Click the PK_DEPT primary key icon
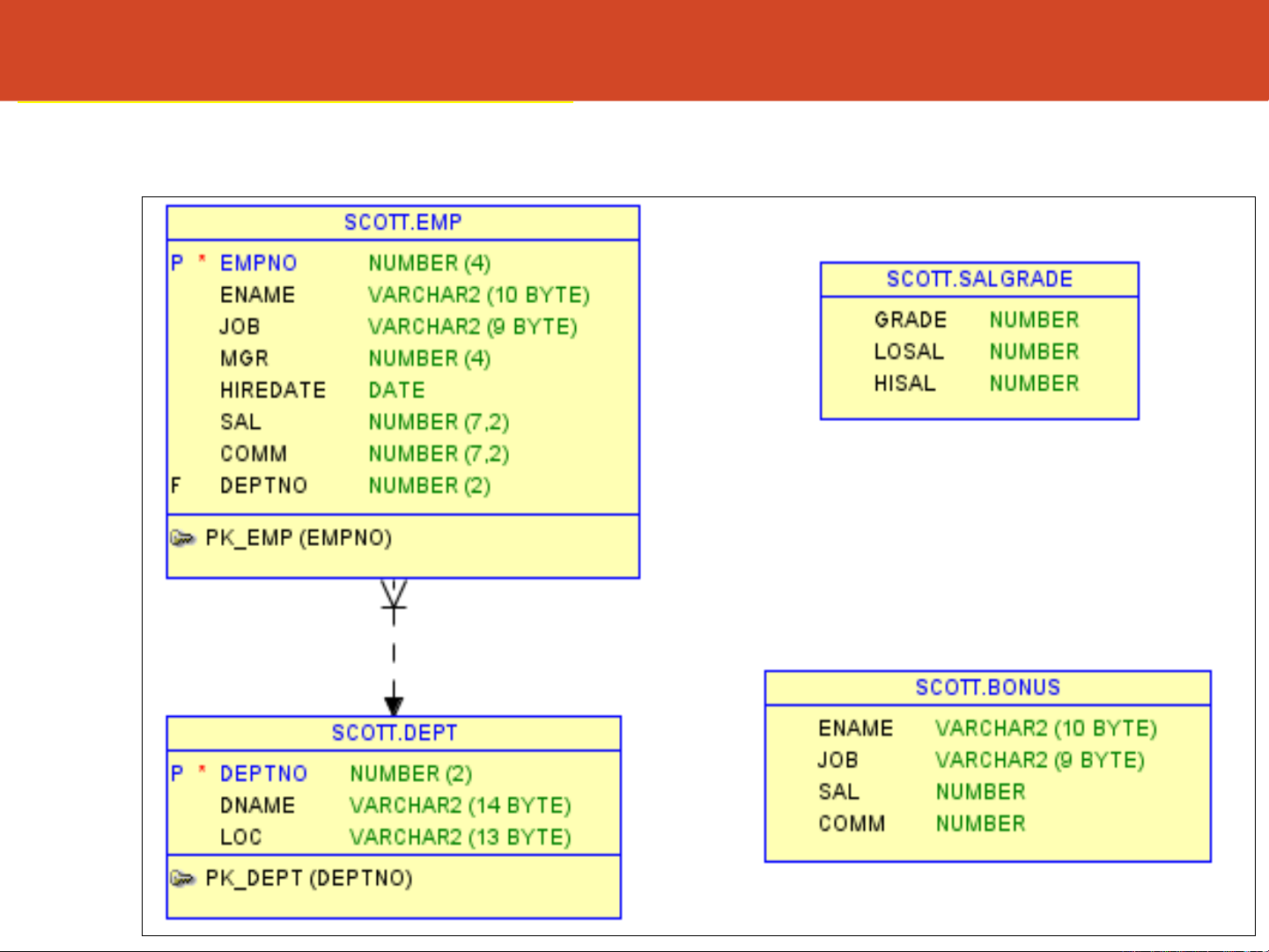The width and height of the screenshot is (1269, 952). click(x=182, y=879)
